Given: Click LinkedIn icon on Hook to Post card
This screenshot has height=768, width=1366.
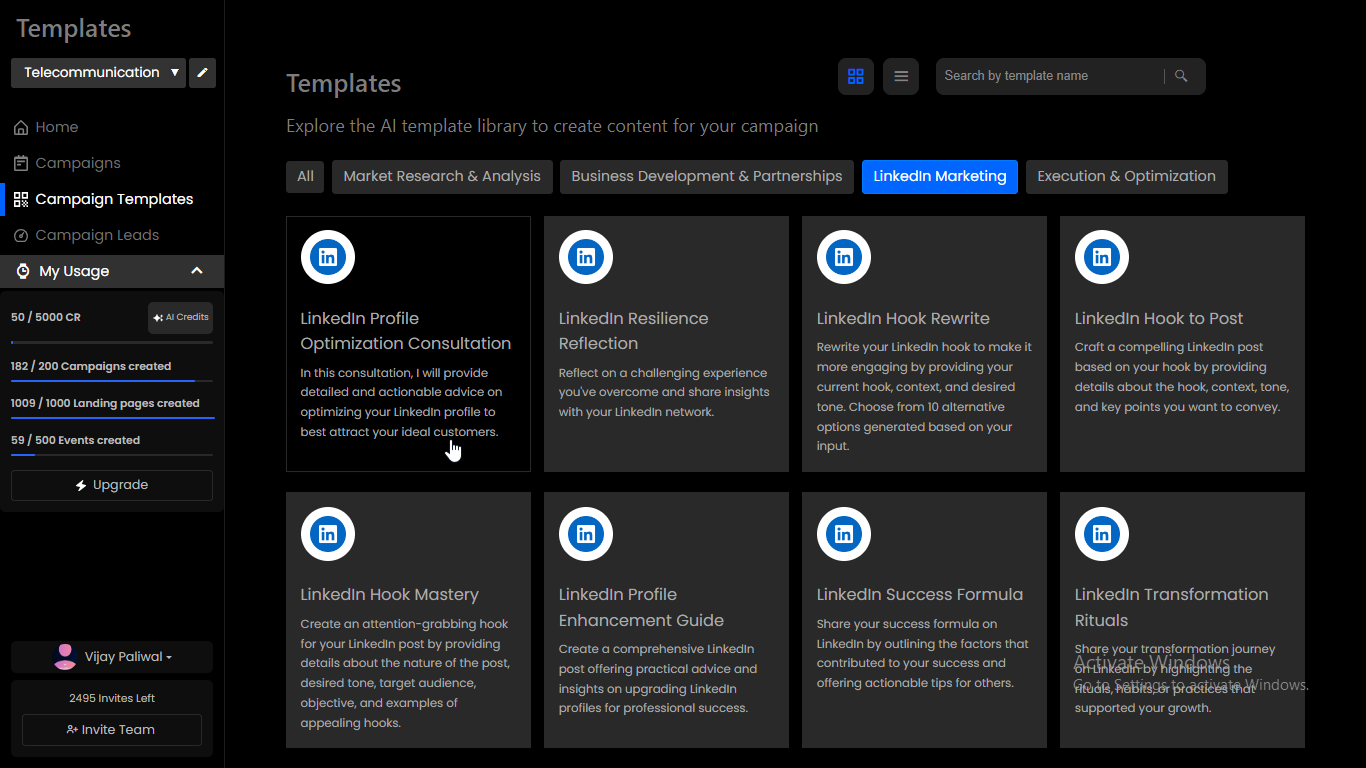Looking at the screenshot, I should coord(1102,257).
